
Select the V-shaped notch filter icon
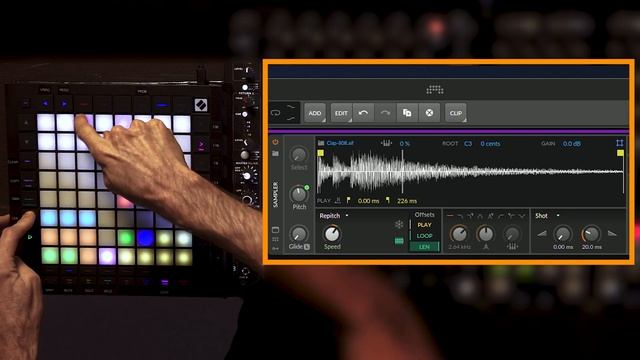tap(521, 216)
